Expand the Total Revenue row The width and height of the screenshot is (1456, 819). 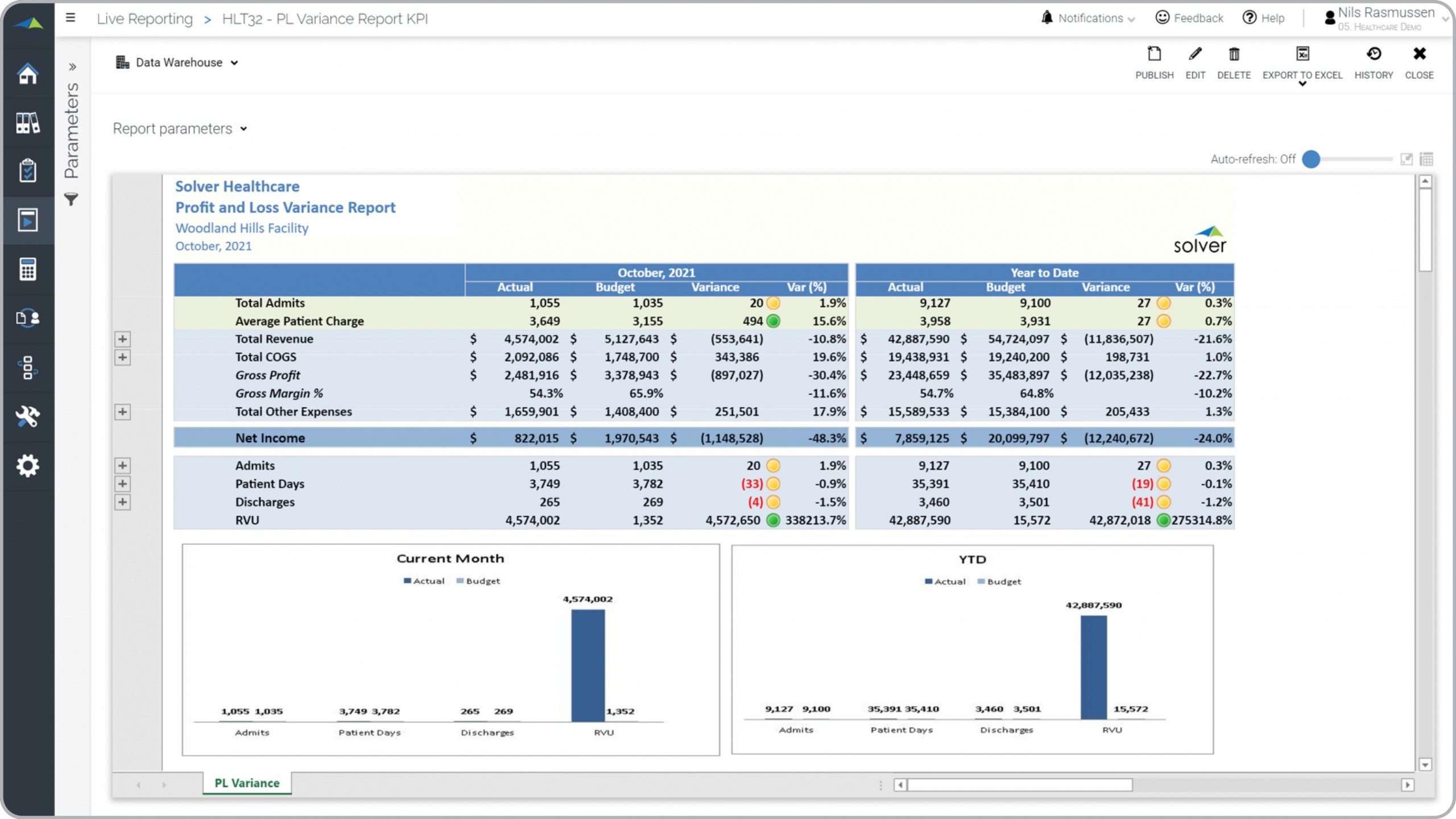122,340
